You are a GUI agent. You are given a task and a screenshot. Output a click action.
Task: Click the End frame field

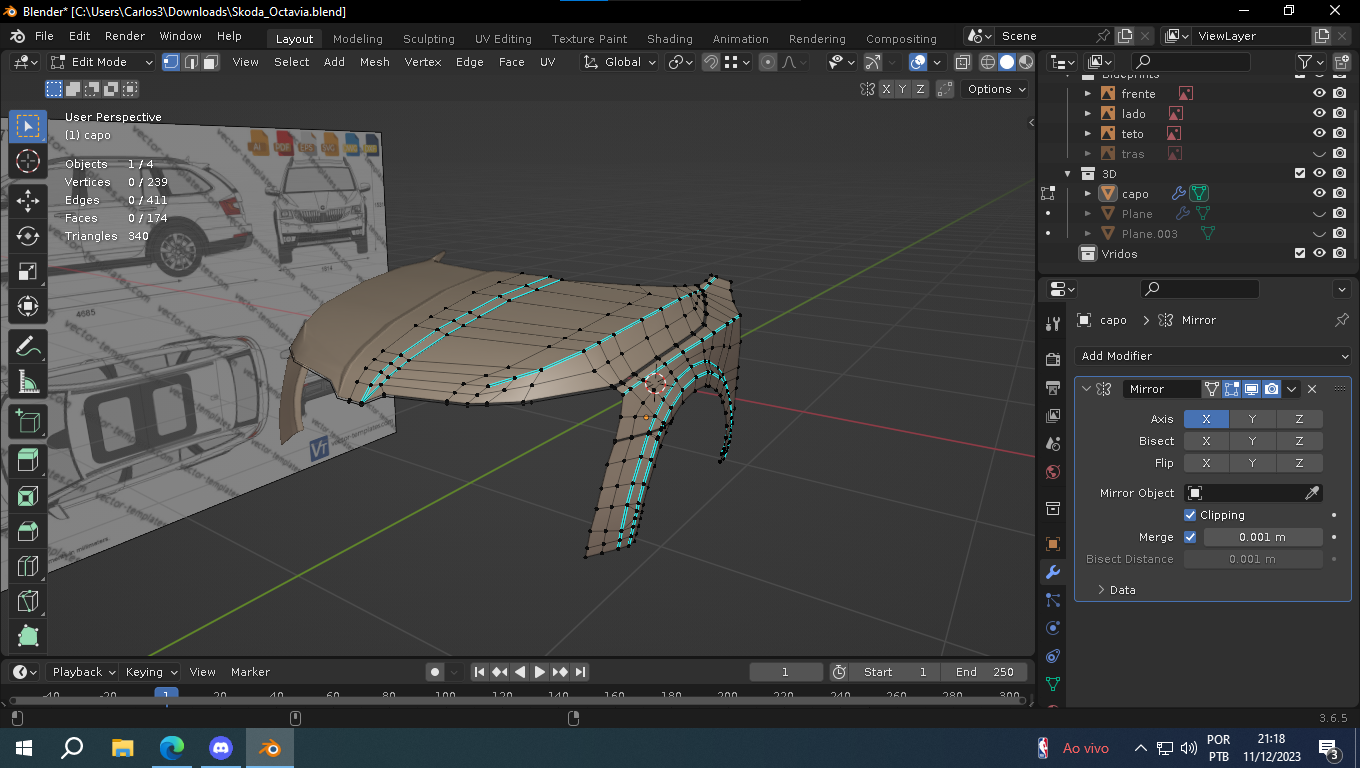pos(985,672)
